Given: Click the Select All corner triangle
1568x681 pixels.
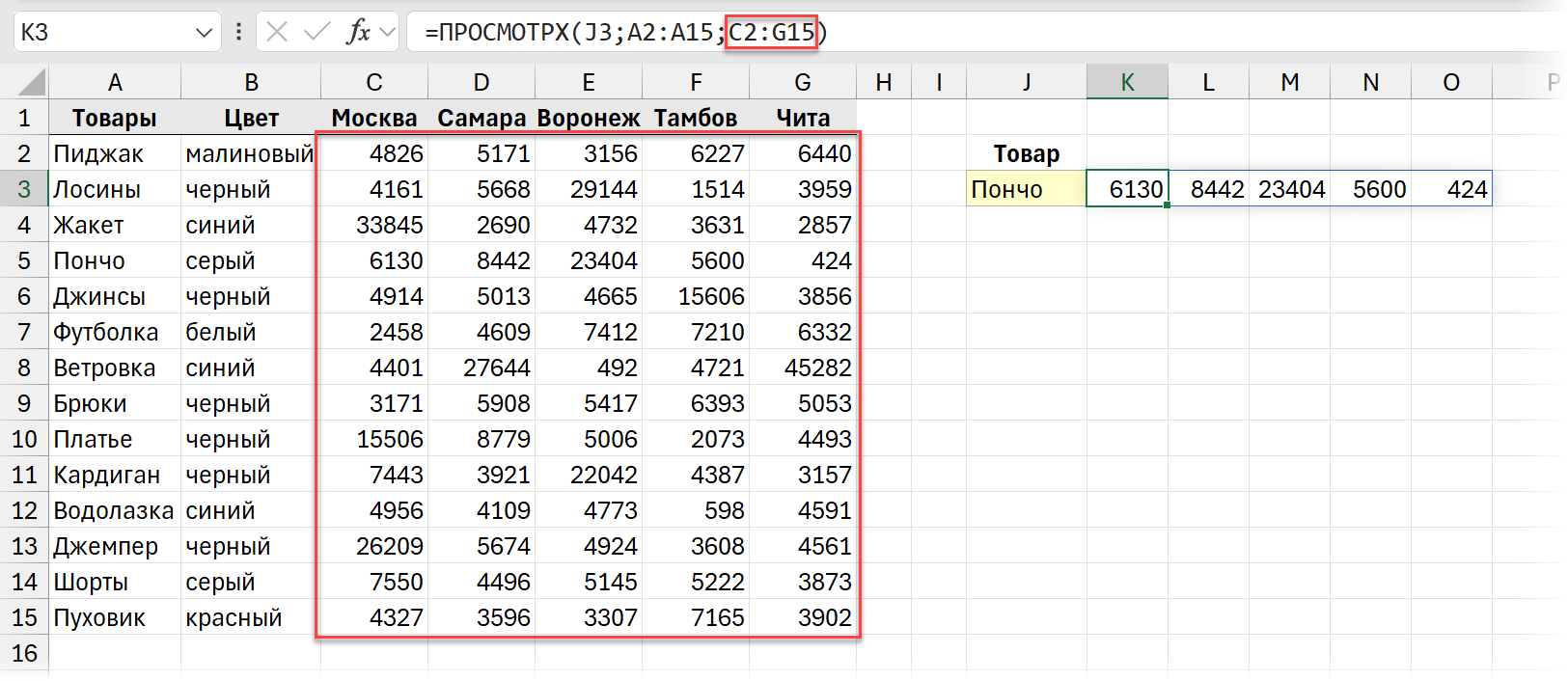Looking at the screenshot, I should [32, 83].
